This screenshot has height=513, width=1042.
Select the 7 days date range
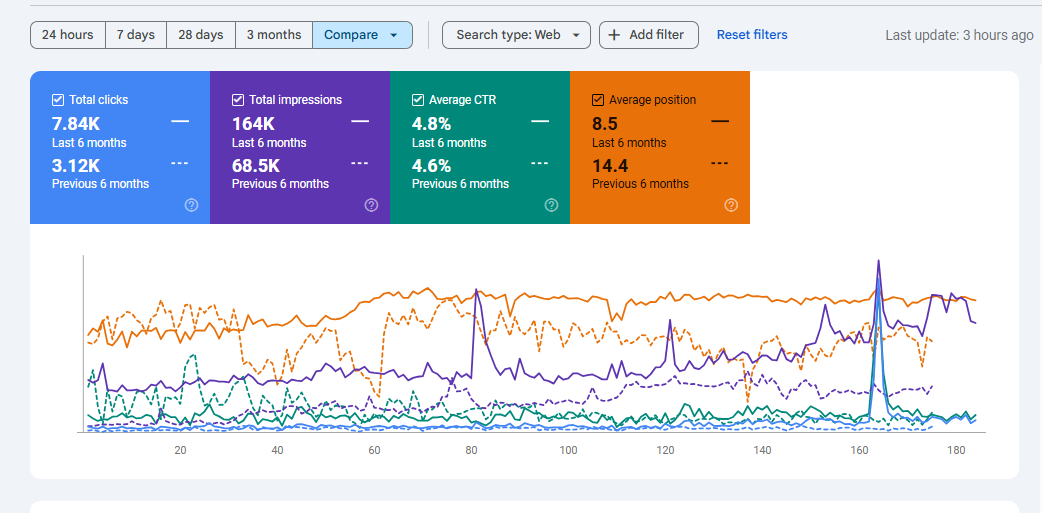click(x=136, y=35)
